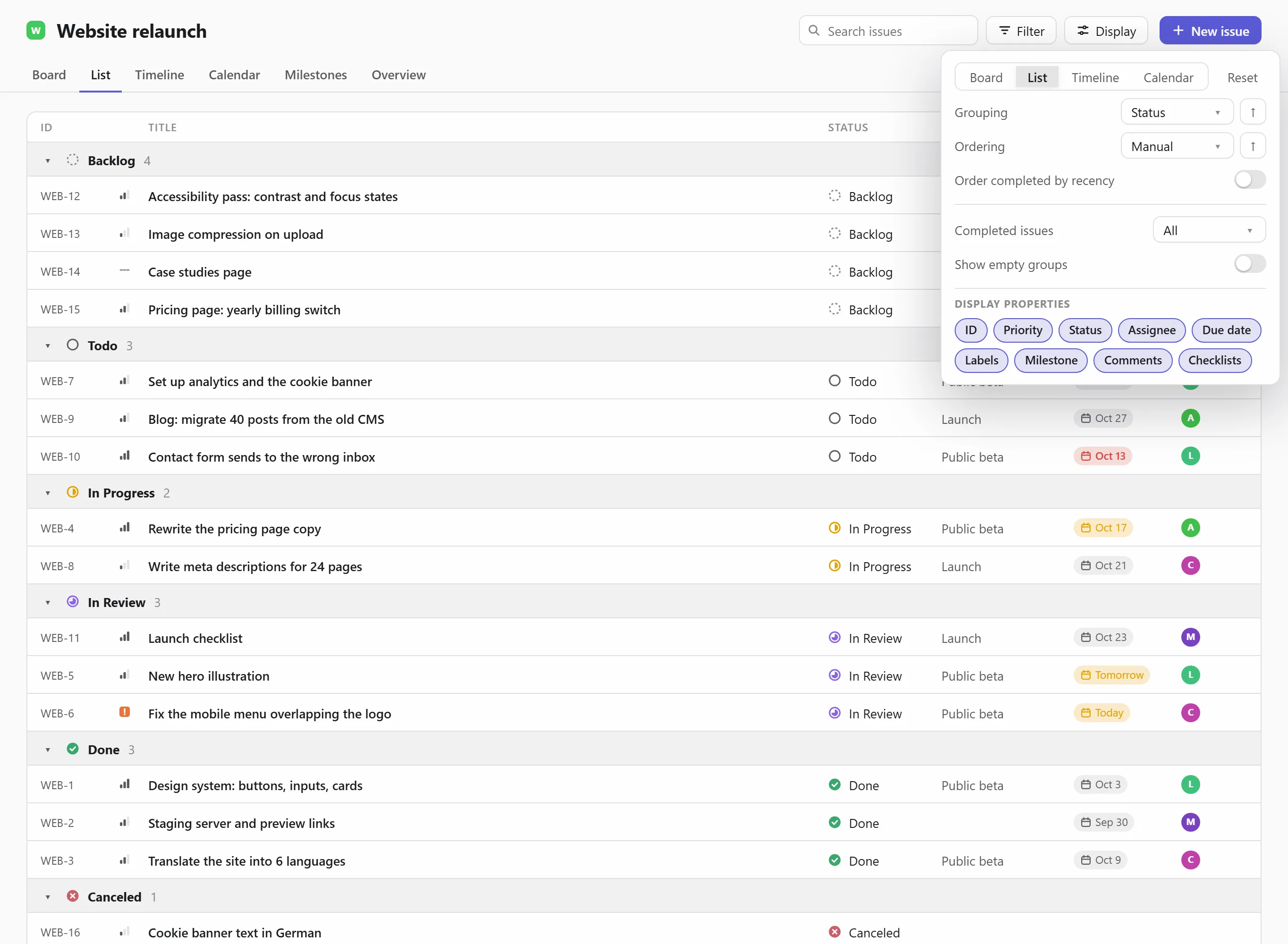Collapse the Backlog group
This screenshot has height=944, width=1288.
coord(47,160)
